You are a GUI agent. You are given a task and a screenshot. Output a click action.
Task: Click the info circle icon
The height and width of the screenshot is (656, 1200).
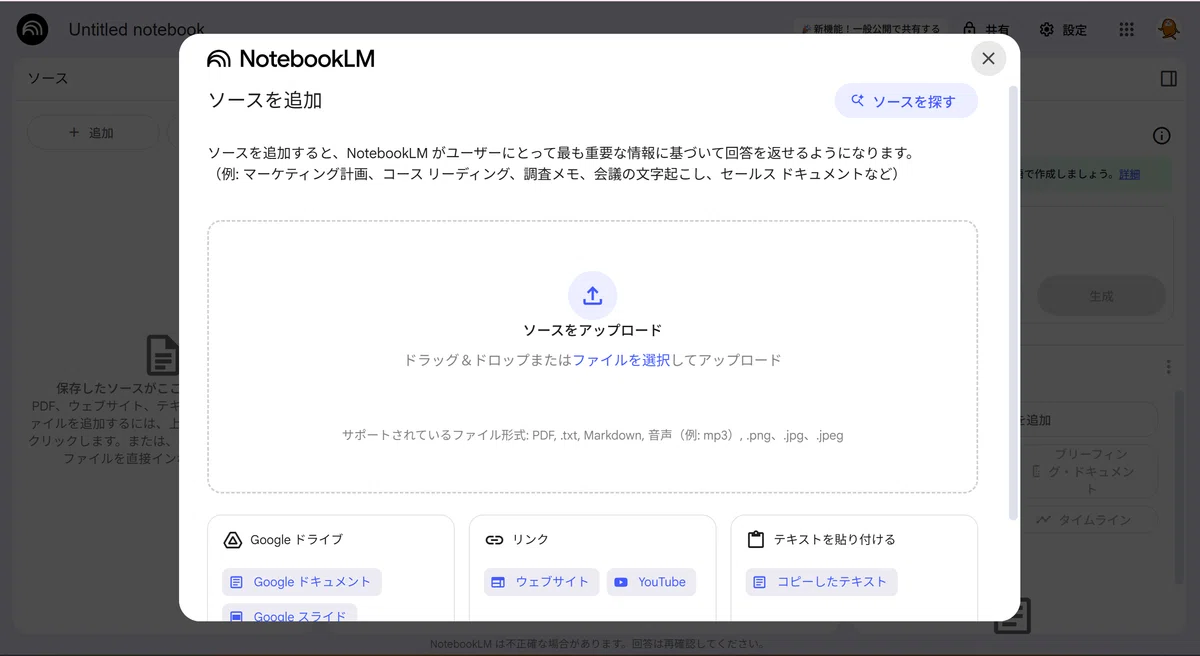pyautogui.click(x=1161, y=136)
